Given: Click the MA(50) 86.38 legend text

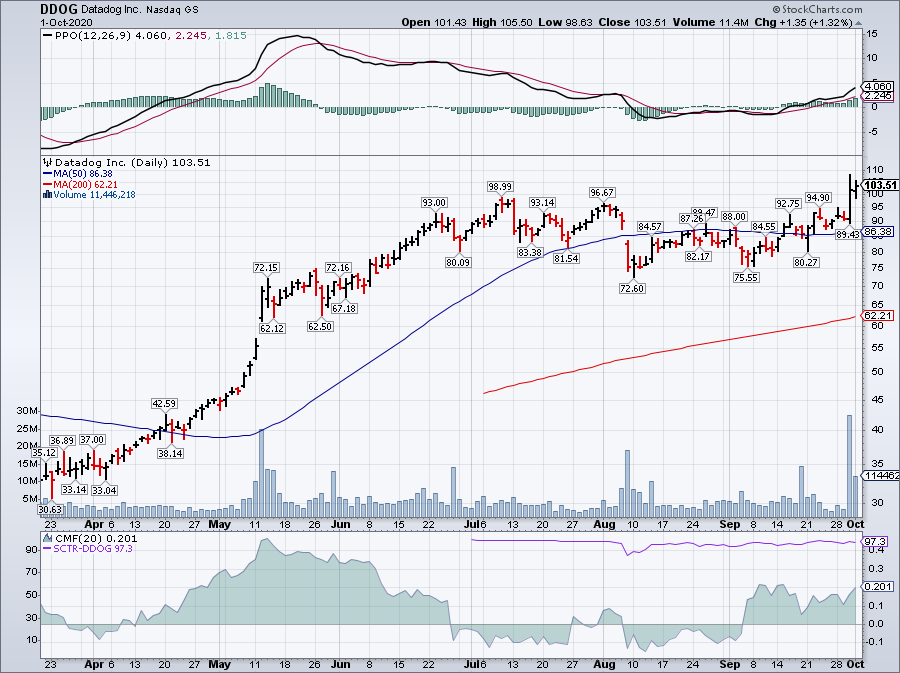Looking at the screenshot, I should 83,174.
